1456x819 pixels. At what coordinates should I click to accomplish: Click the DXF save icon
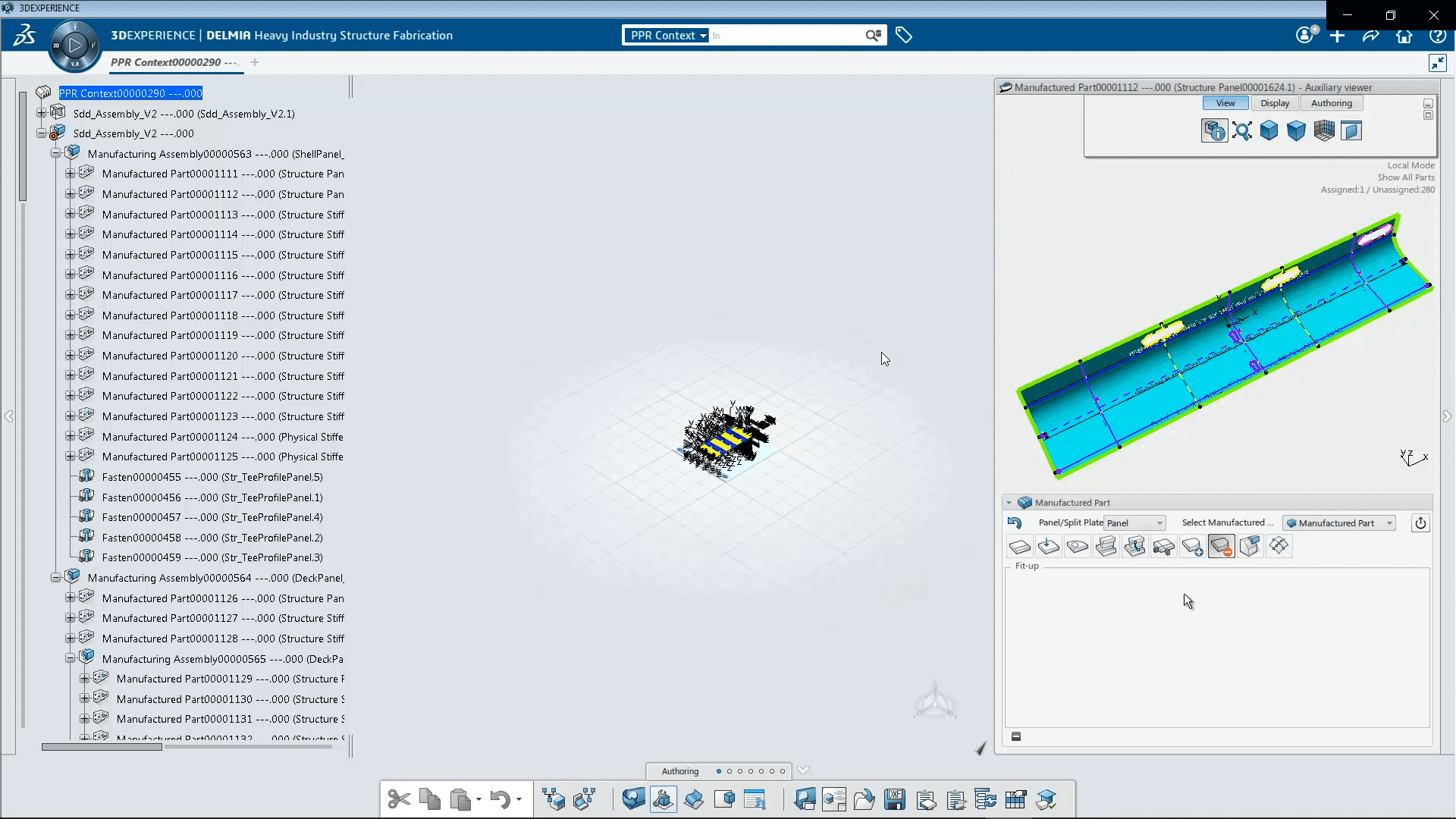tap(895, 799)
